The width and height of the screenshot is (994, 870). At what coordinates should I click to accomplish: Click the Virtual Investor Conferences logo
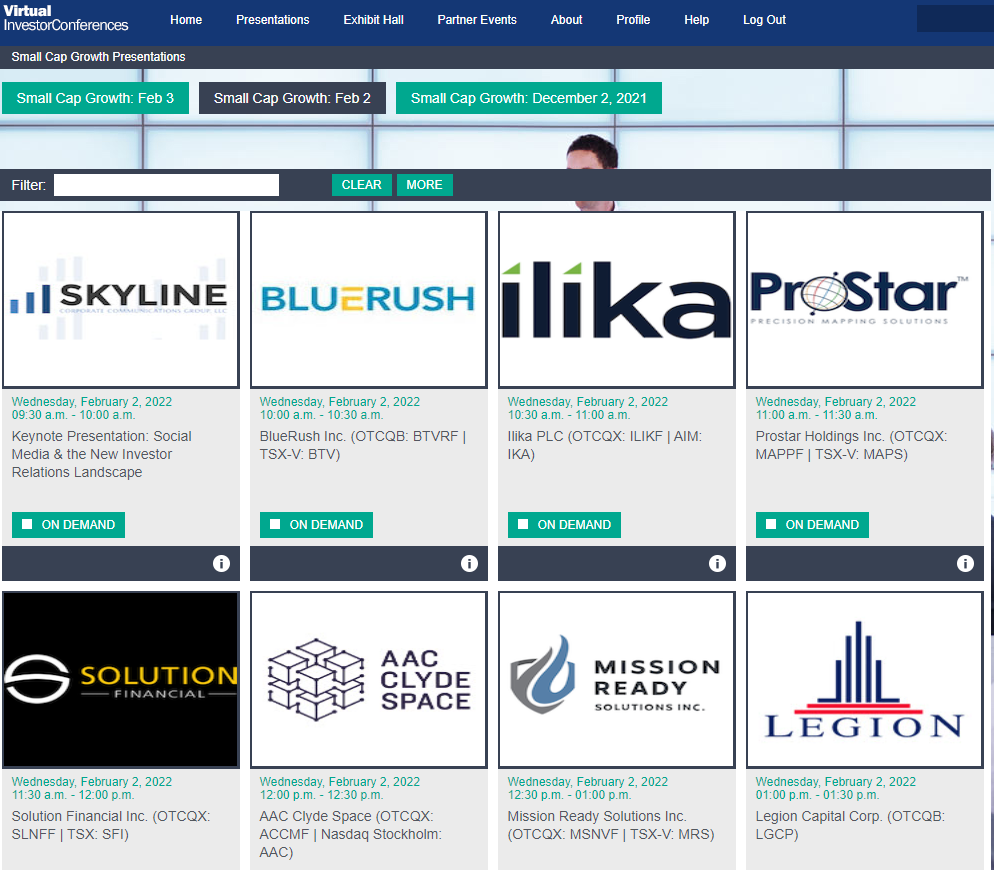[x=66, y=18]
